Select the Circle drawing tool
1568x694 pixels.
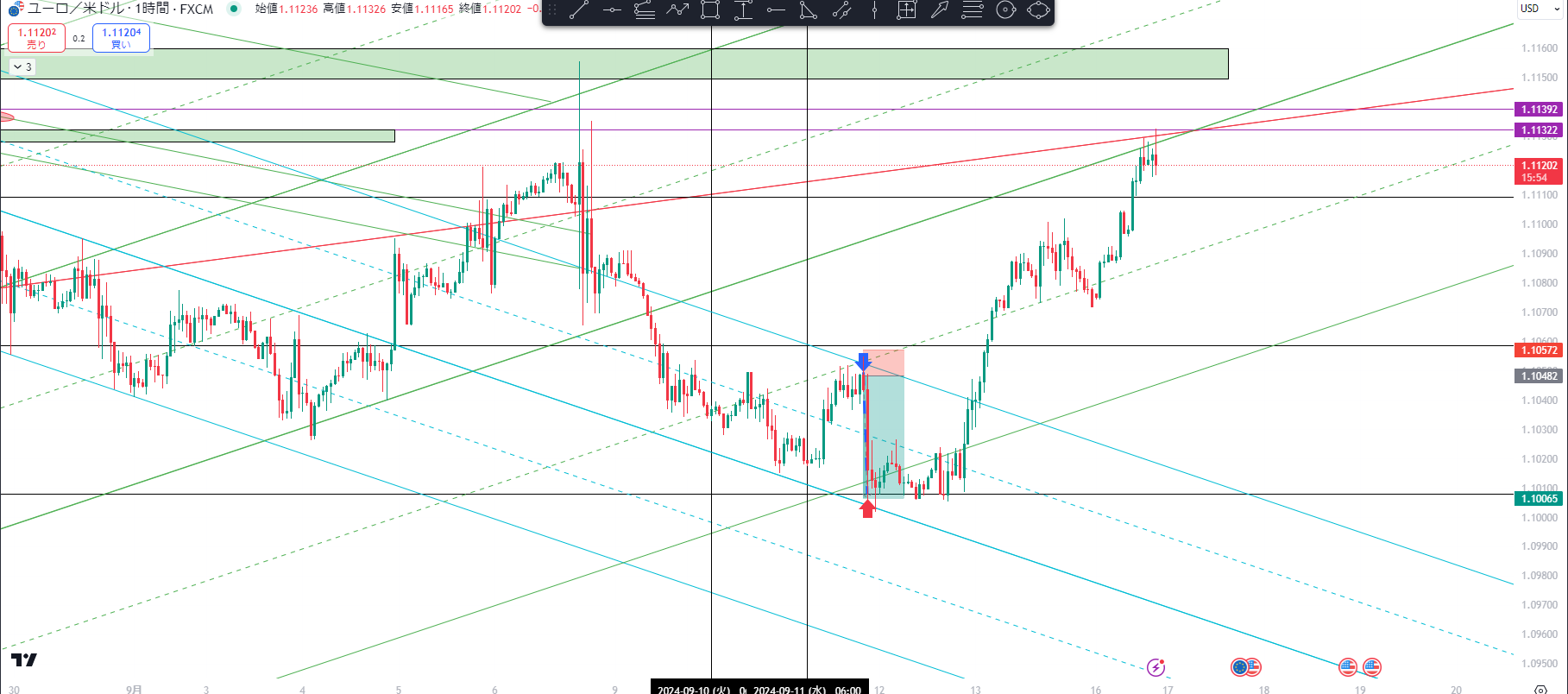pos(1005,10)
